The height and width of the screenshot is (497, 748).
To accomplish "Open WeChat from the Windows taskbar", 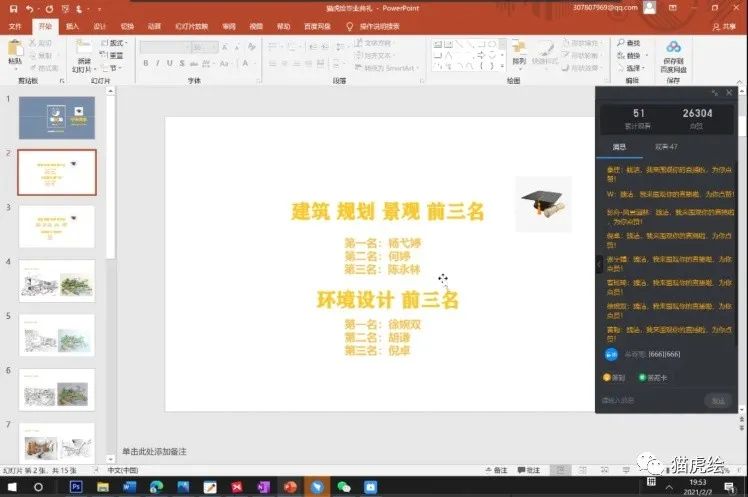I will pyautogui.click(x=343, y=487).
